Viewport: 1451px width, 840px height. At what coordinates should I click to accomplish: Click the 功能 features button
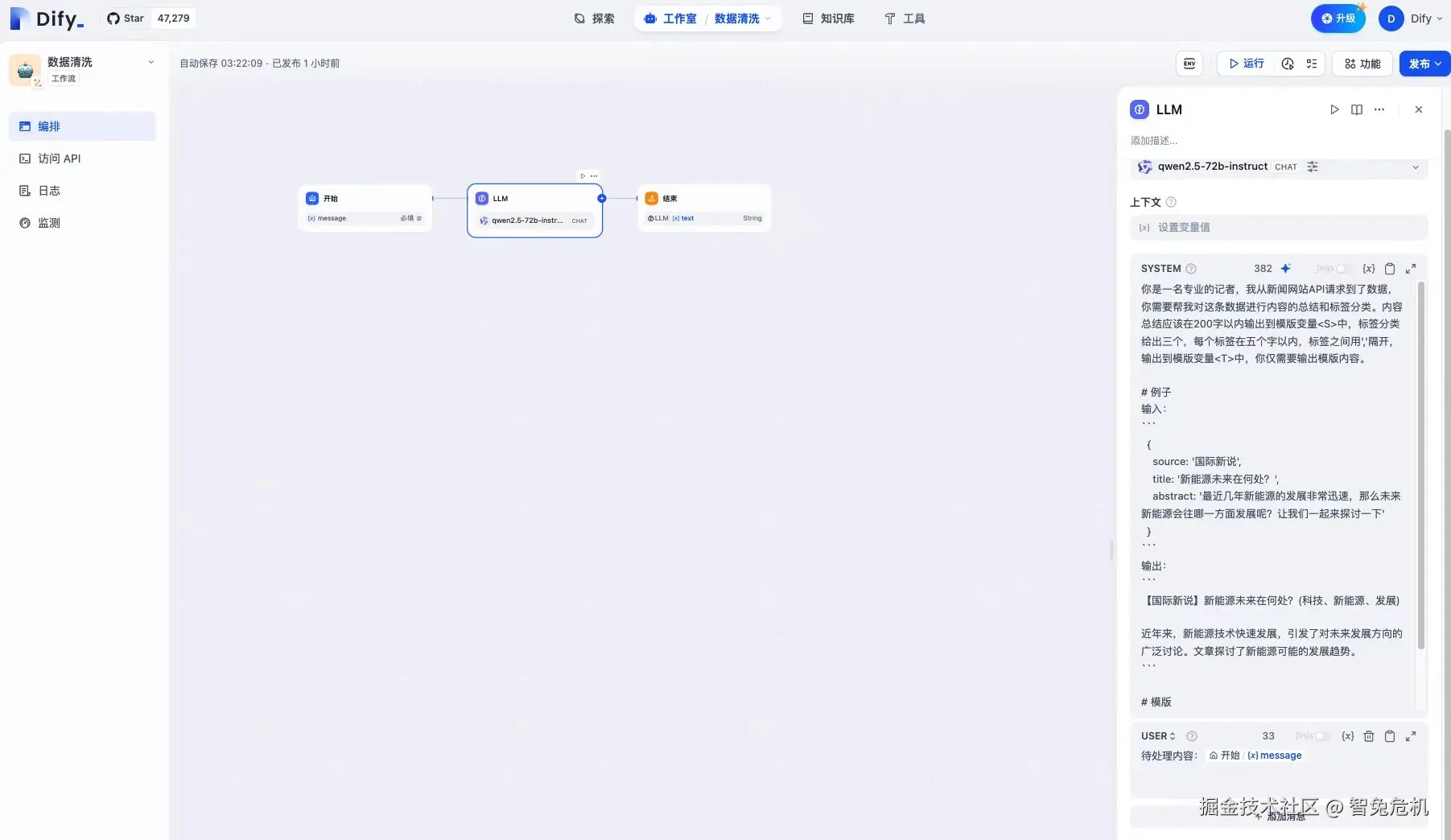[1362, 64]
